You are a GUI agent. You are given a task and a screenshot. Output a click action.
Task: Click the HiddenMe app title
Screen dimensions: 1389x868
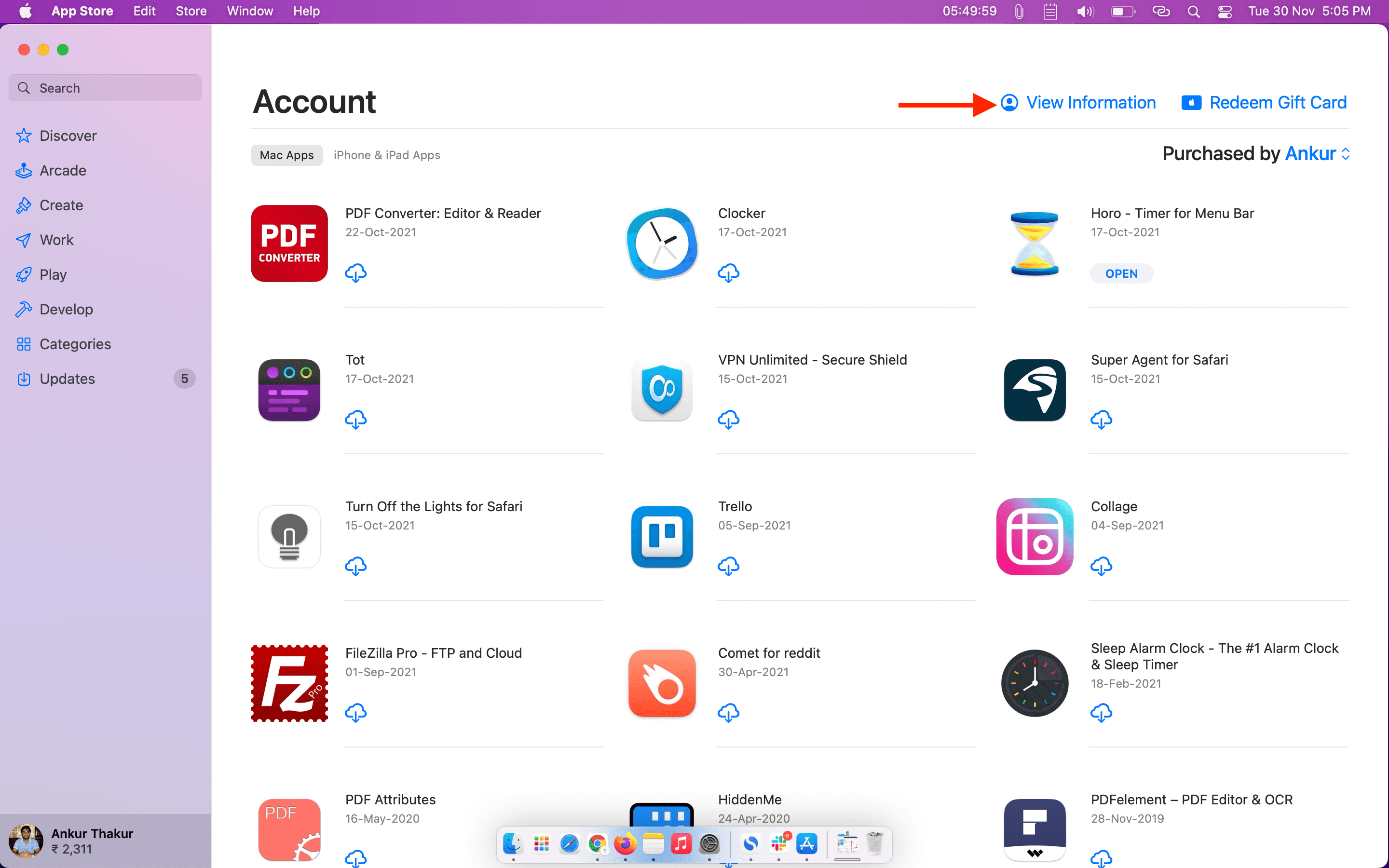point(749,800)
